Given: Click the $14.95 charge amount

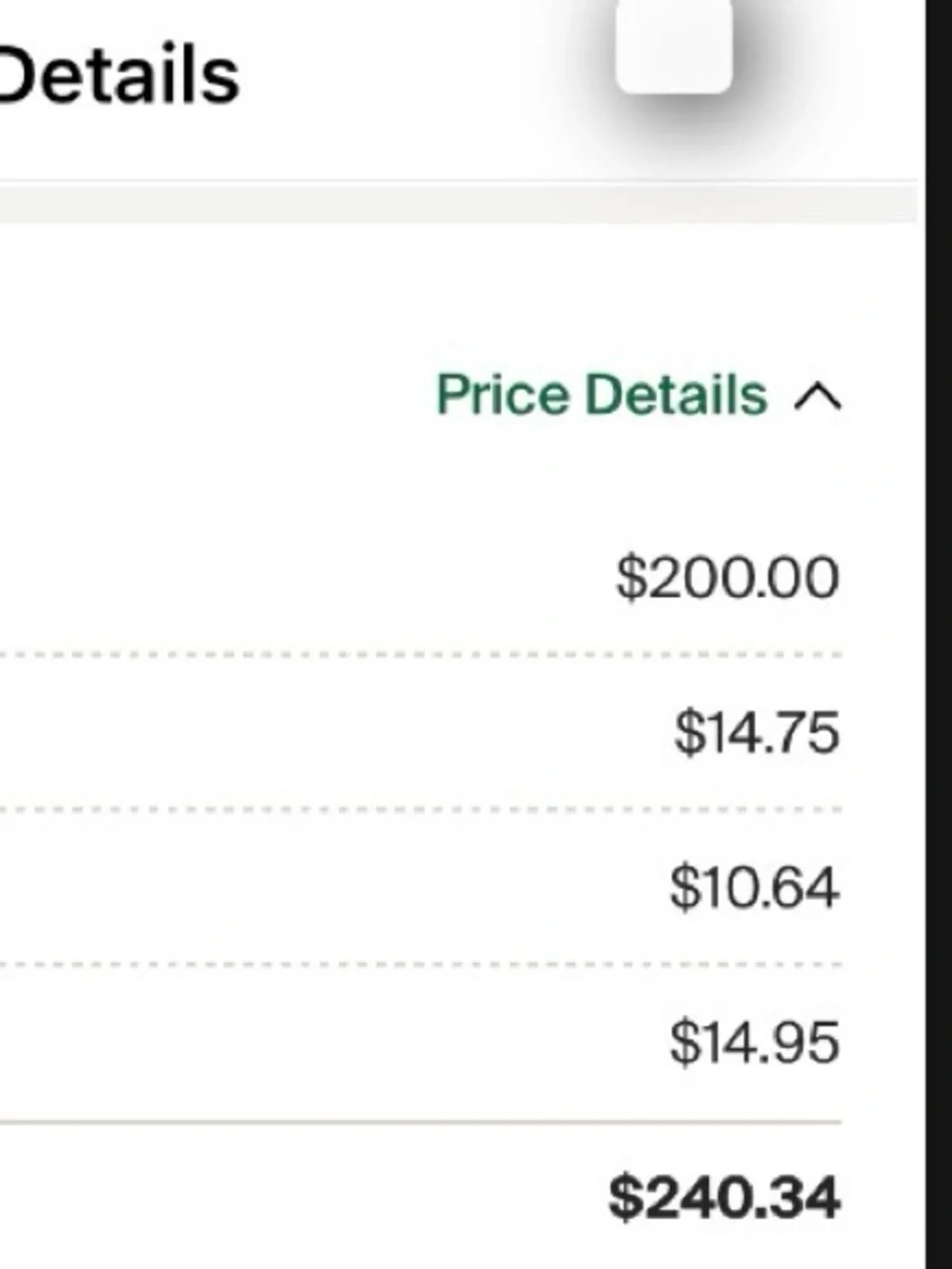Looking at the screenshot, I should pyautogui.click(x=754, y=1041).
